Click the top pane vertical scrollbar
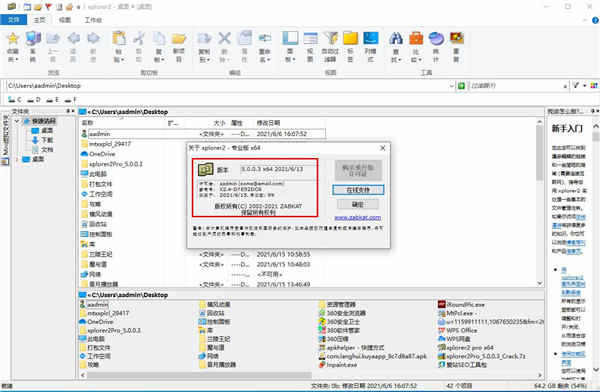 point(540,153)
